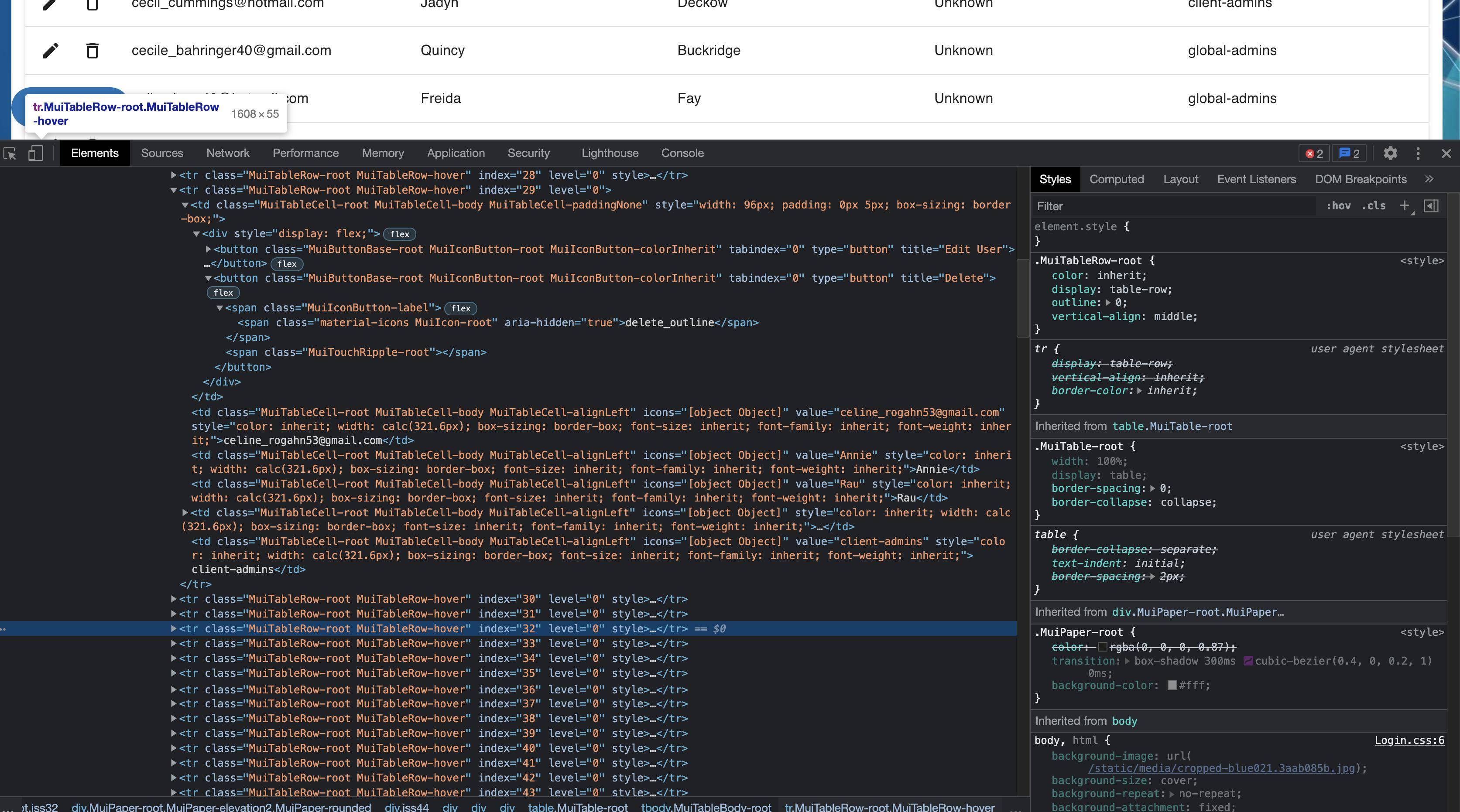Expand the tr node with index 30

pos(174,599)
